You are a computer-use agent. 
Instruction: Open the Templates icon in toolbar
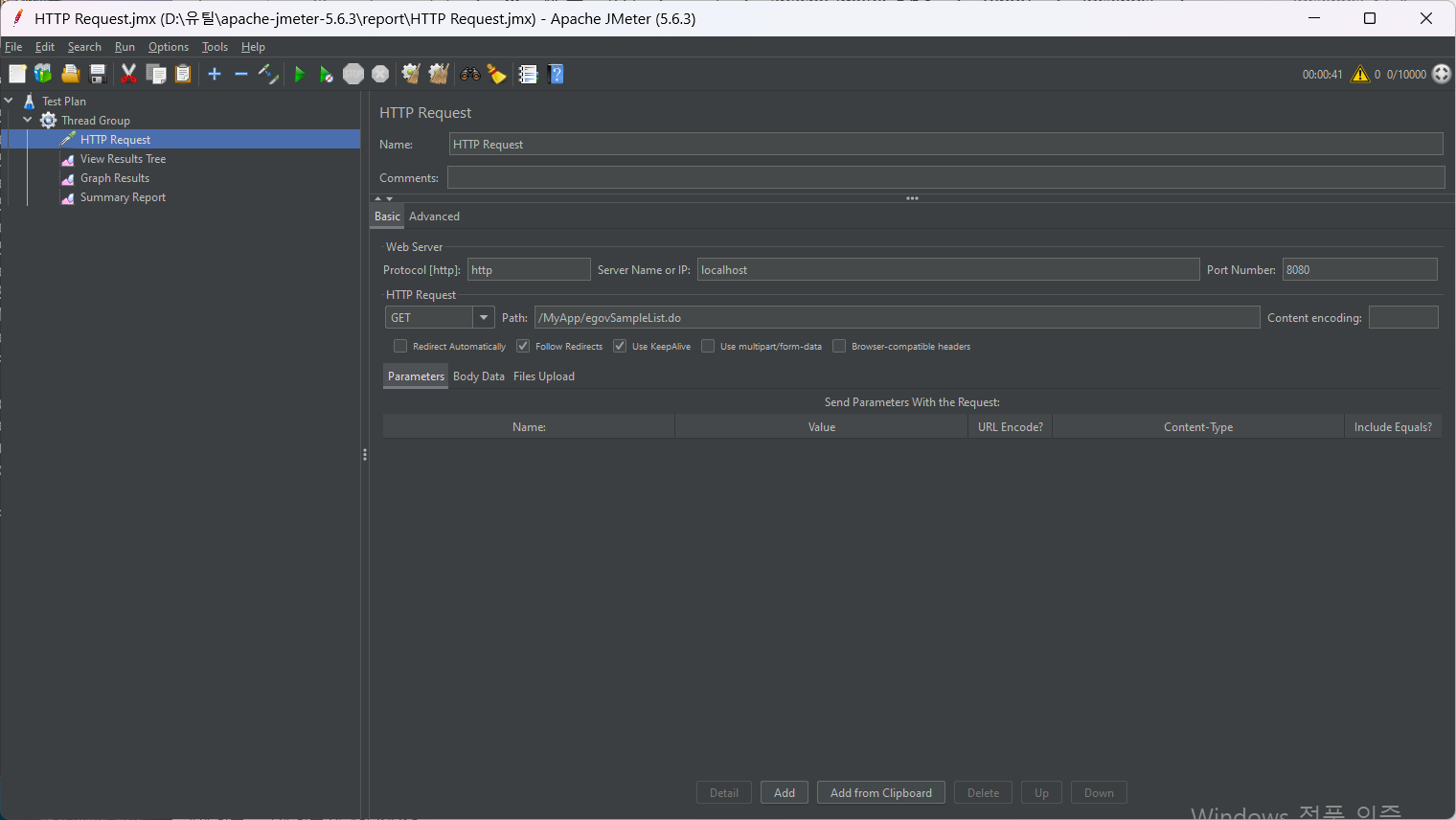click(43, 74)
